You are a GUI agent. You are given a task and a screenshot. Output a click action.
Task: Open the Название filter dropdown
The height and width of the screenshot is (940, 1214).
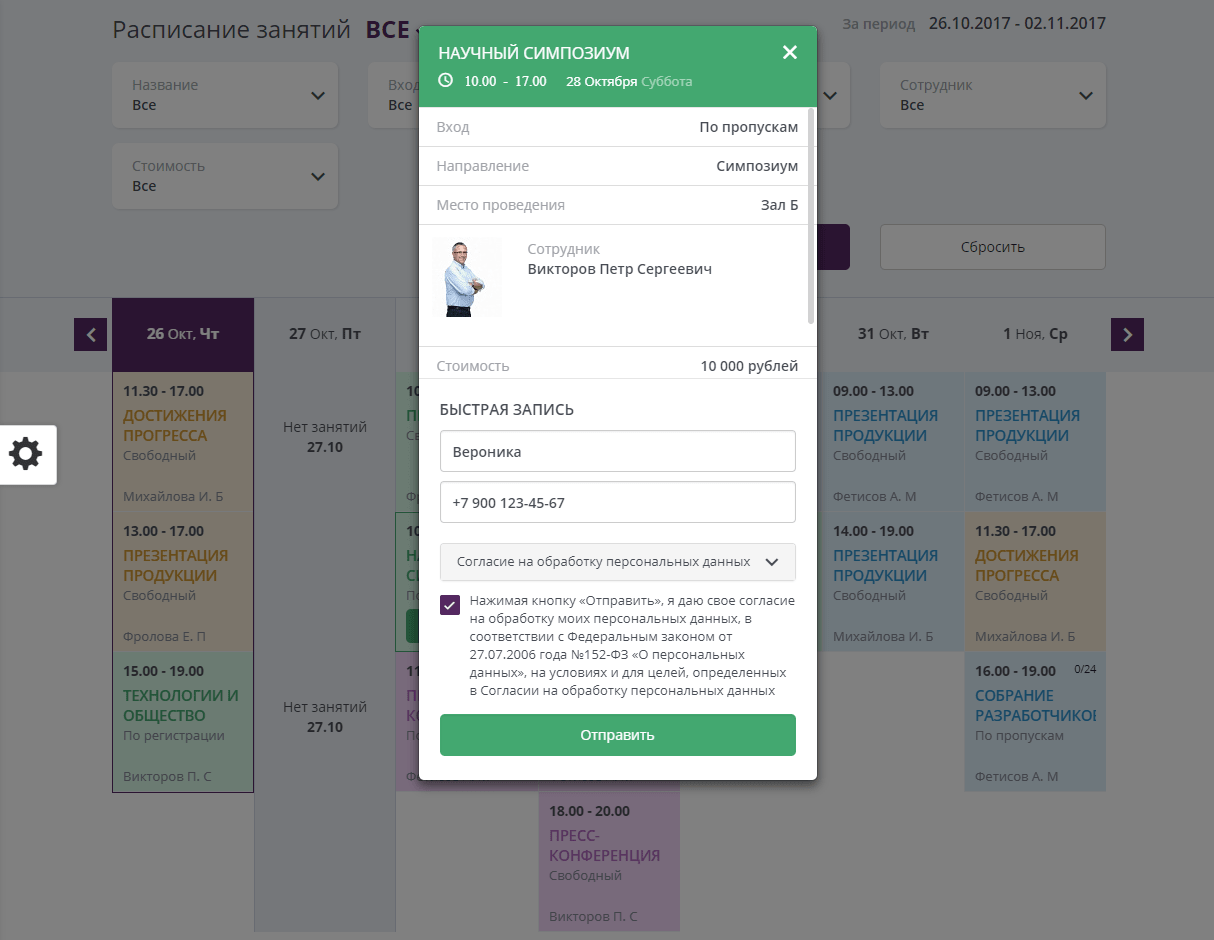tap(225, 95)
